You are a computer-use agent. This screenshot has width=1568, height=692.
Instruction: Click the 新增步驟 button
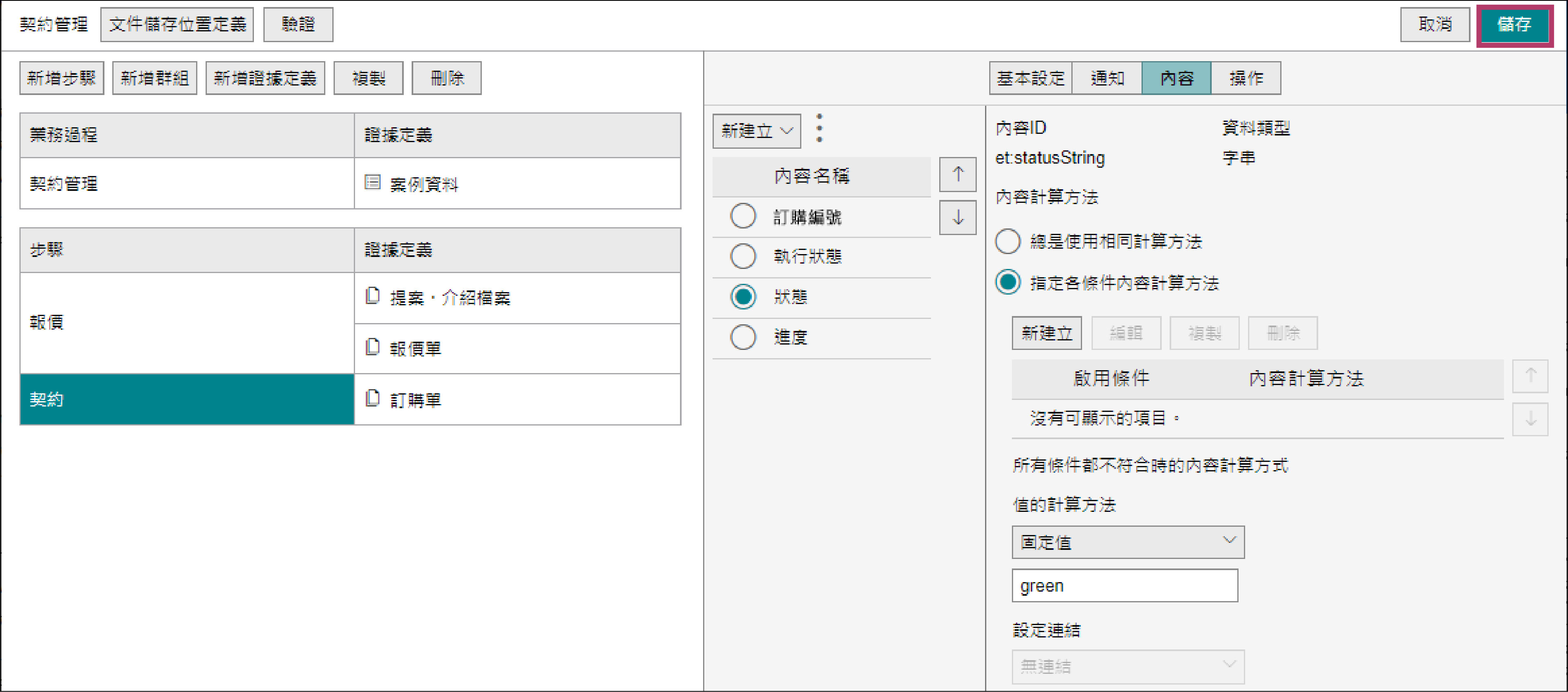[62, 78]
